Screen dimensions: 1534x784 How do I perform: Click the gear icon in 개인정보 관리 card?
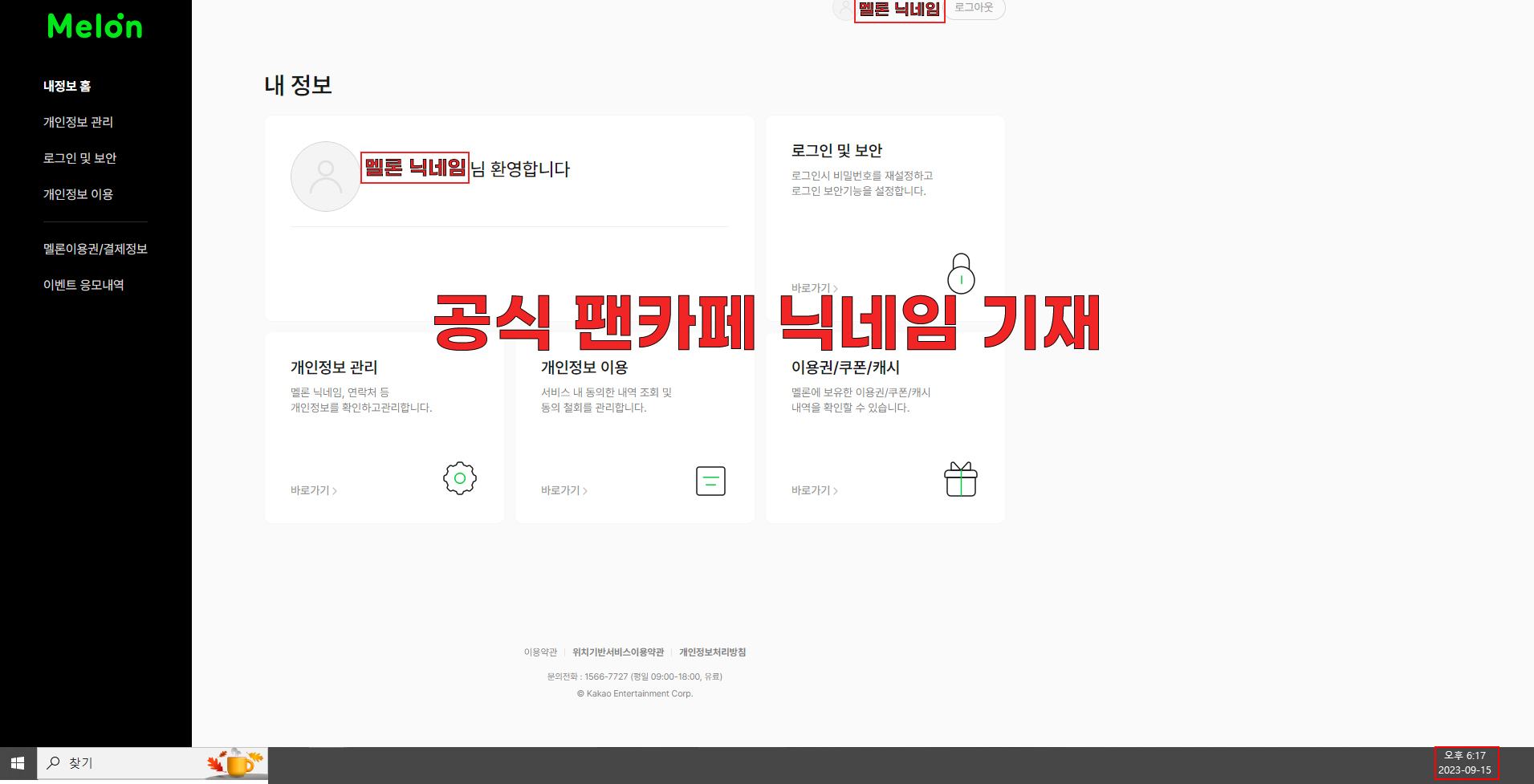[x=460, y=478]
